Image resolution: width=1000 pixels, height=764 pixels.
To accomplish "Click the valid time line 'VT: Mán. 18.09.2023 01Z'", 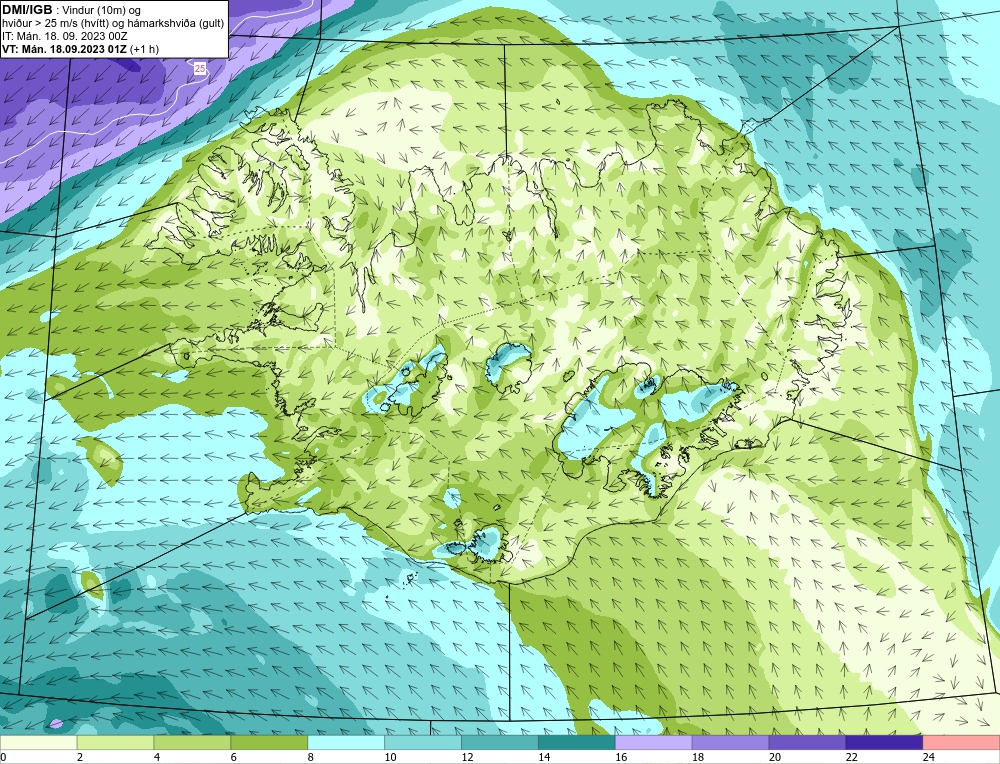I will click(64, 49).
